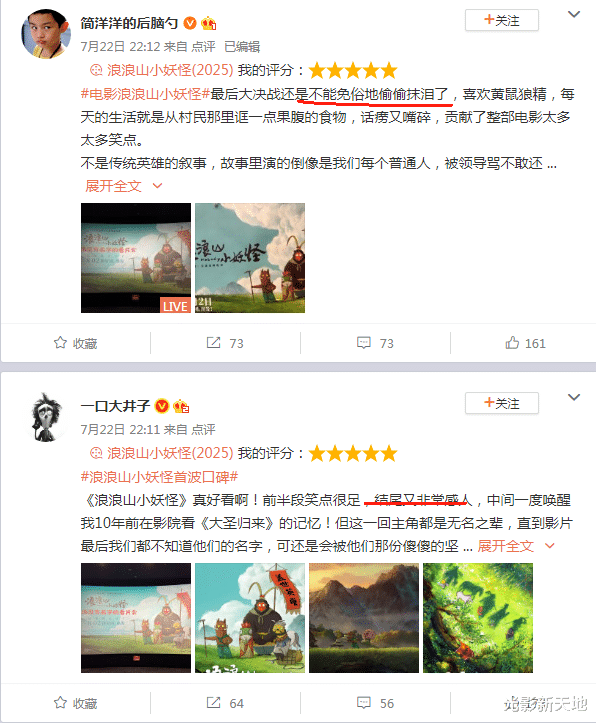596x723 pixels.
Task: Click the star 收藏 icon on first post
Action: (60, 343)
